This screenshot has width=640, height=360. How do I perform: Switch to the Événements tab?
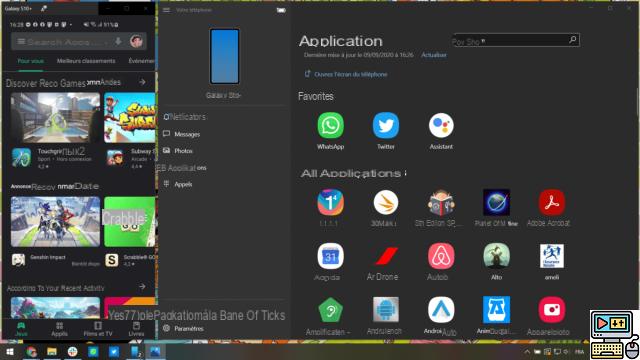coord(141,61)
